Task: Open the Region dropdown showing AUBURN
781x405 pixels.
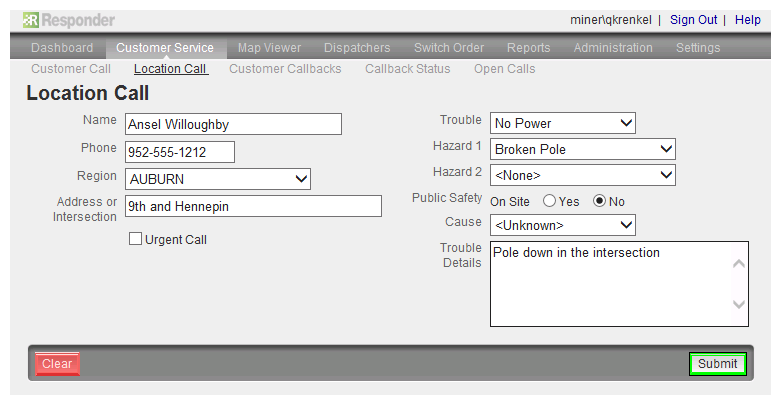Action: [x=218, y=179]
